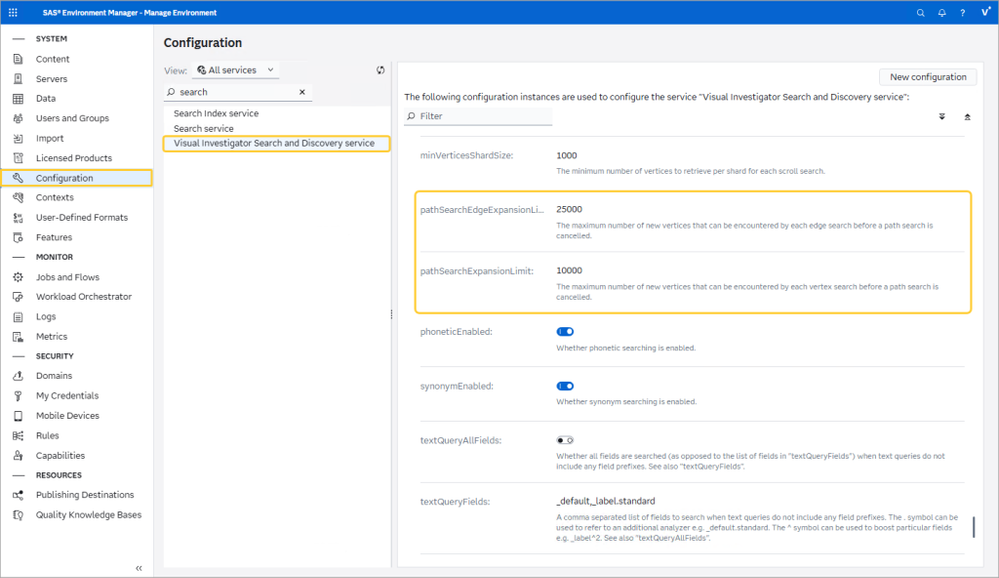The image size is (999, 578).
Task: Open Jobs and Flows page label
Action: 68,277
